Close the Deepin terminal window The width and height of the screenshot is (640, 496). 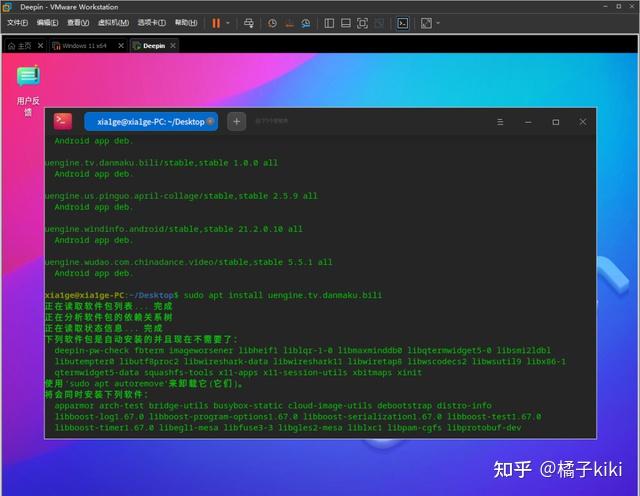point(583,122)
